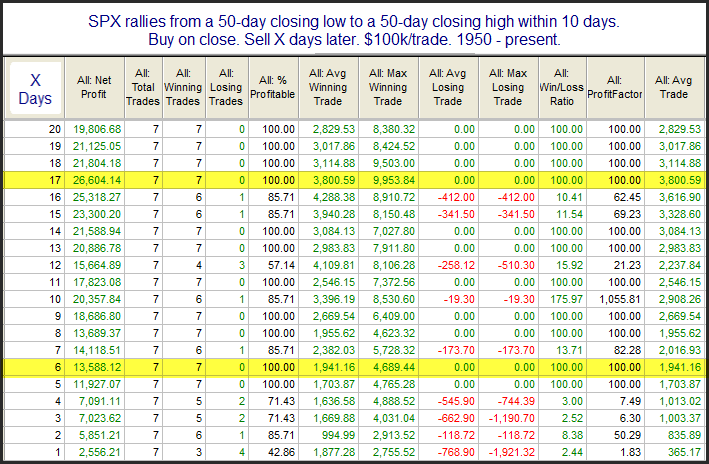
Task: Select net profit cell 19,806.68
Action: (x=97, y=129)
